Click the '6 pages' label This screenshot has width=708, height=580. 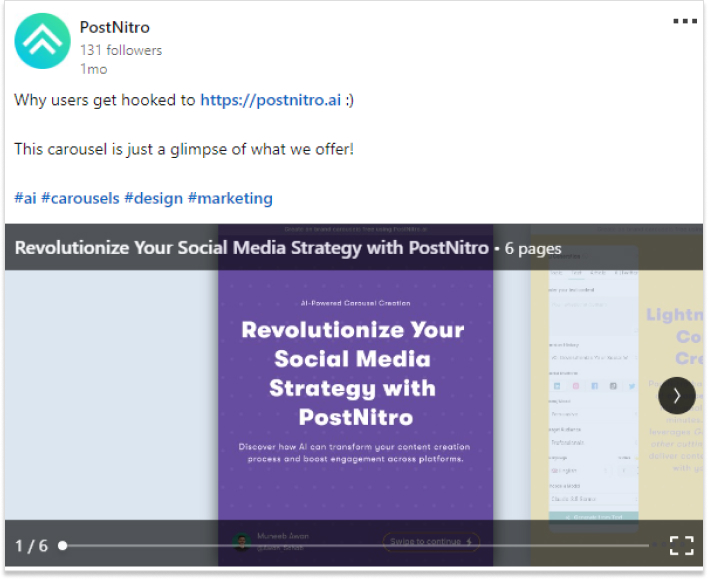pos(533,248)
